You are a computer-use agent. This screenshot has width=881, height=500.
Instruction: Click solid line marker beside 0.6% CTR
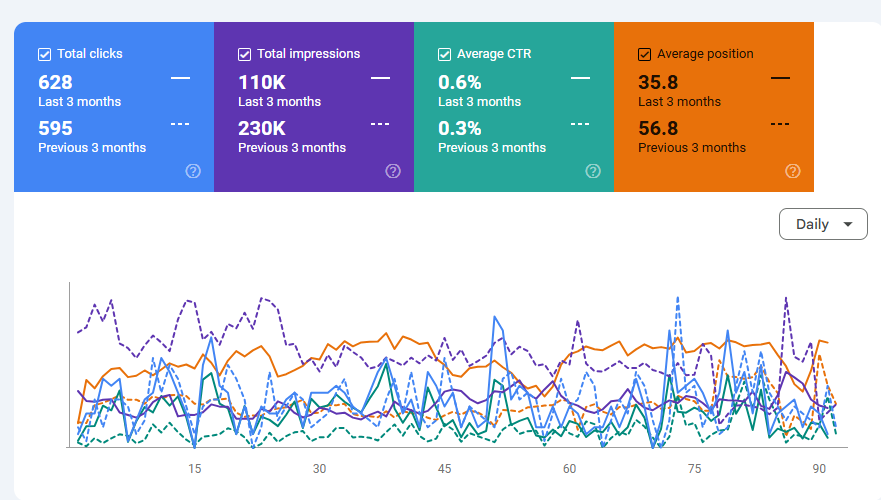click(580, 77)
